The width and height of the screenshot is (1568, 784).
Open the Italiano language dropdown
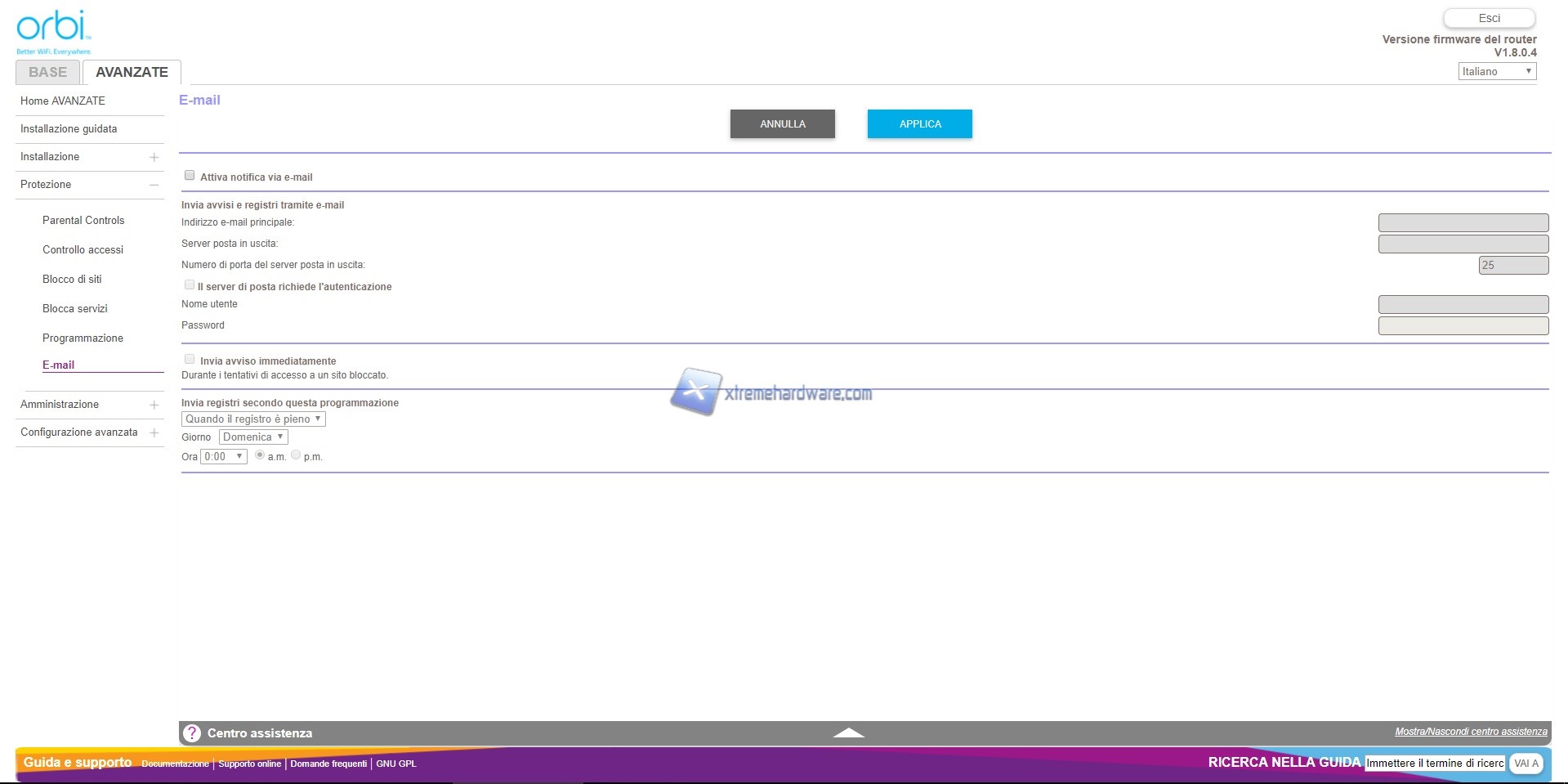click(1496, 72)
